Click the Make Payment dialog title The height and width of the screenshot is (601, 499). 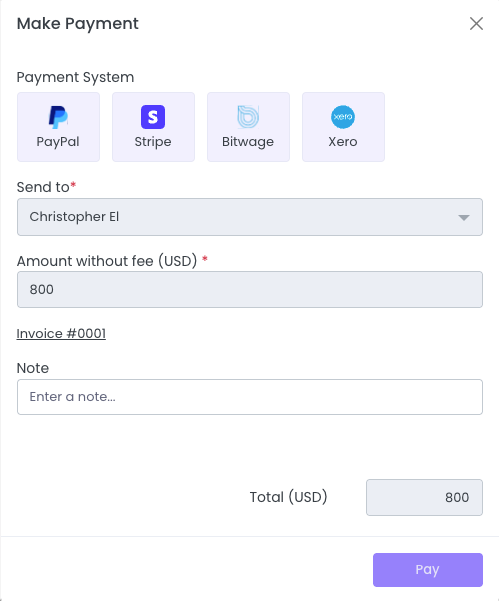(x=78, y=24)
